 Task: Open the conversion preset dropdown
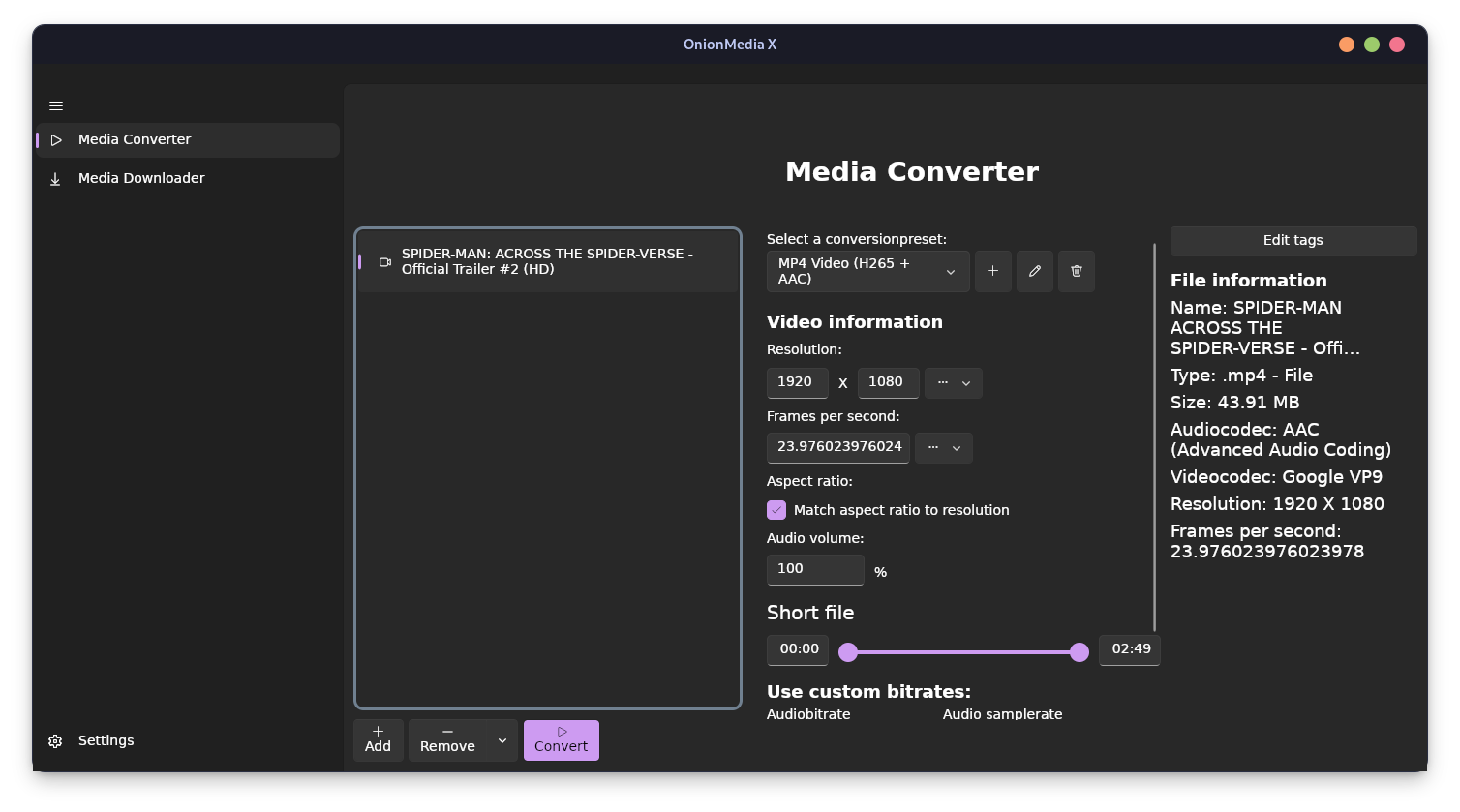coord(867,271)
